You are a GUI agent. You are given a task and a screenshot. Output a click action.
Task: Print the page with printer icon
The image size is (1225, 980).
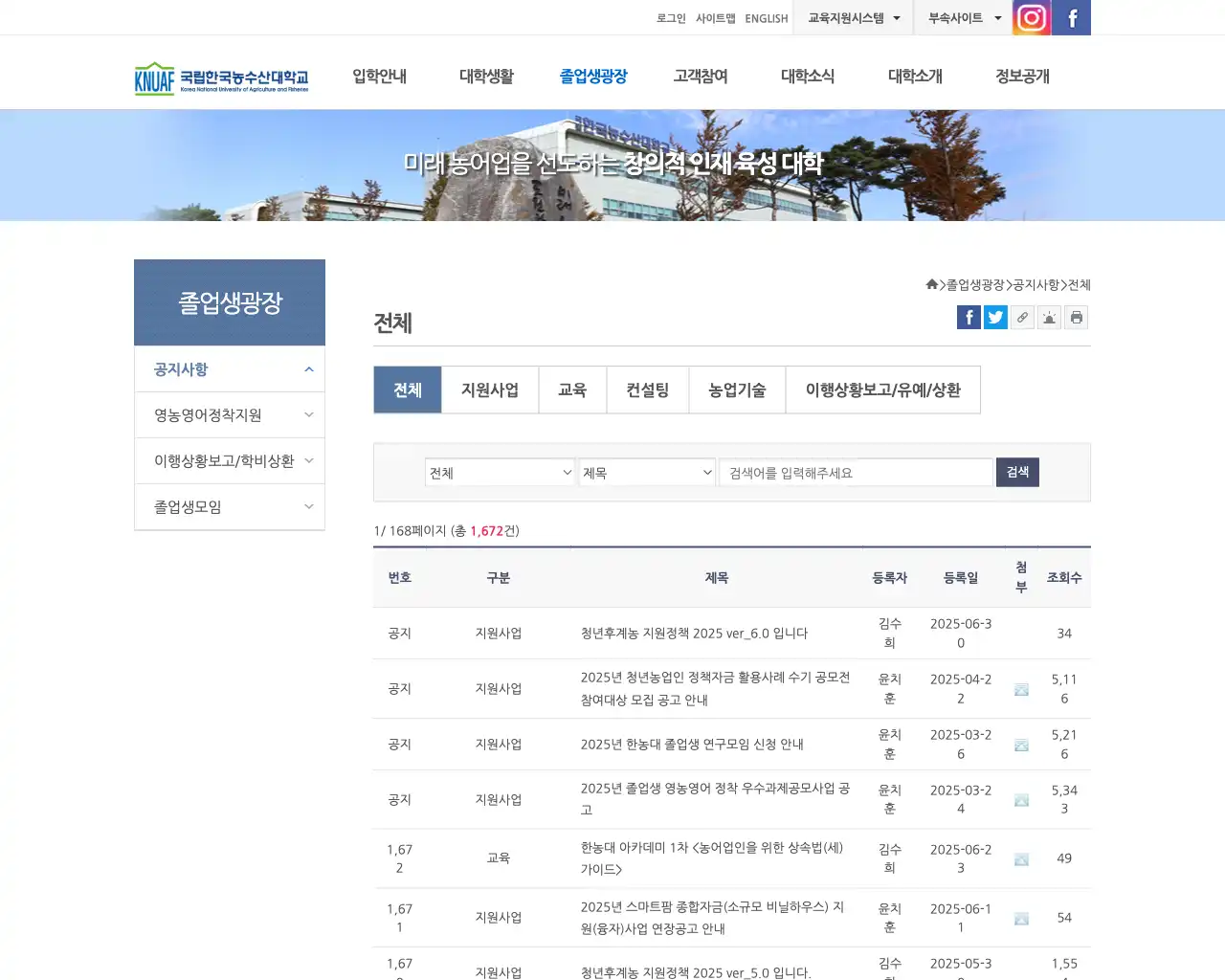(x=1076, y=318)
